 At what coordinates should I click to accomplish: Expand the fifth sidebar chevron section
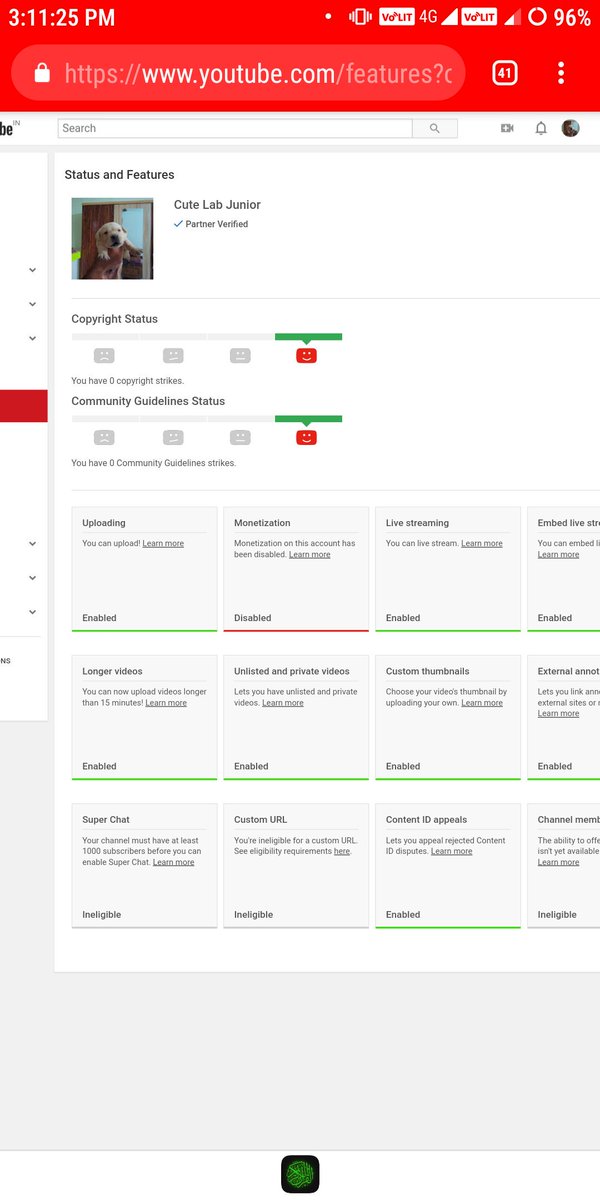(x=32, y=578)
